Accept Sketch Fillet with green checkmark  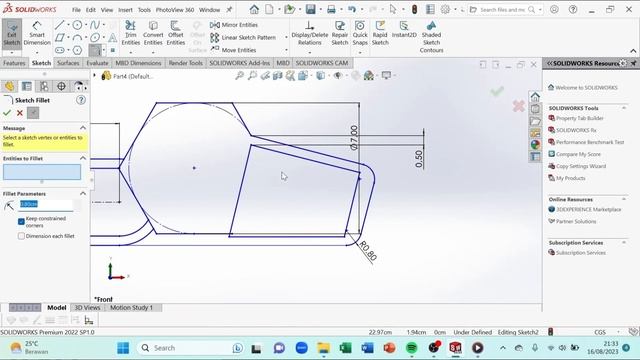7,113
